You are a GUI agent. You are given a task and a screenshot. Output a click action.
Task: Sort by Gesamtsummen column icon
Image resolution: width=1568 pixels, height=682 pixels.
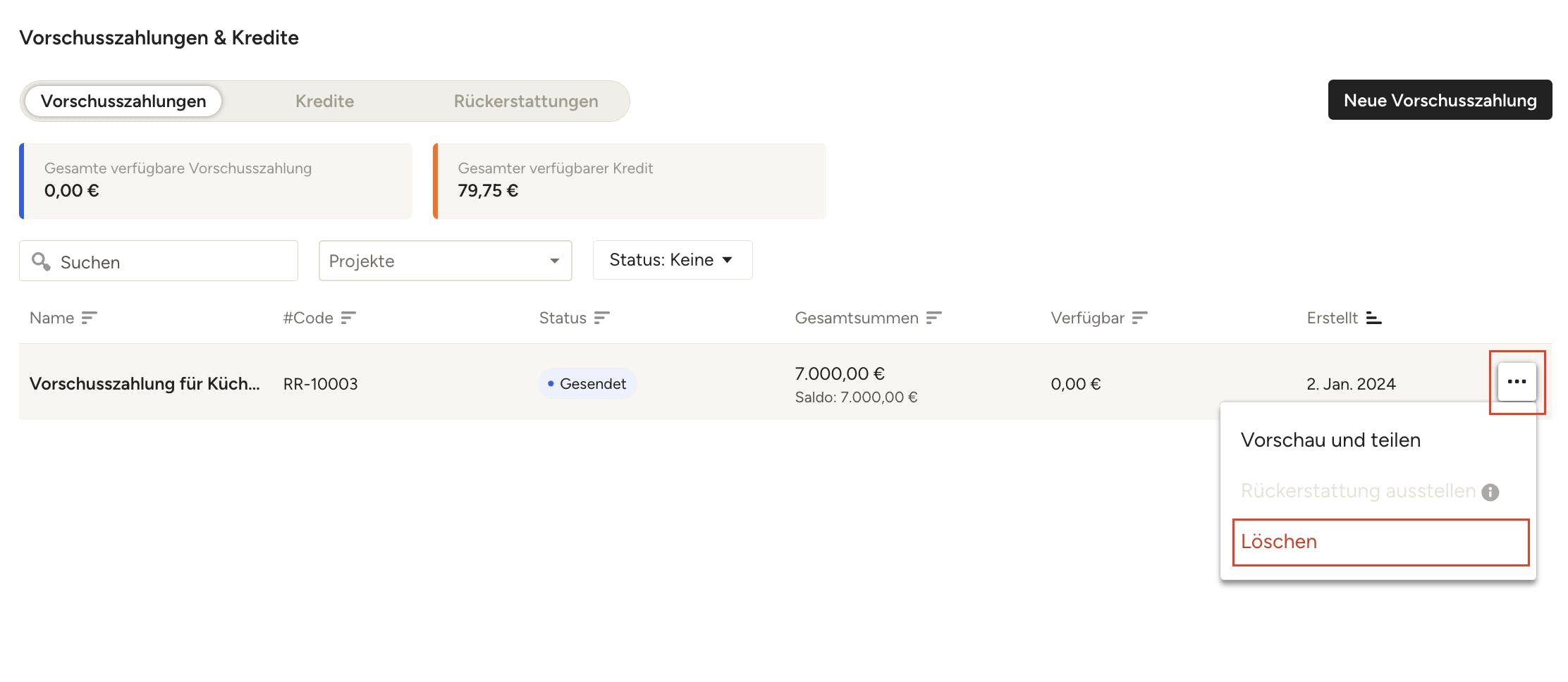[933, 318]
